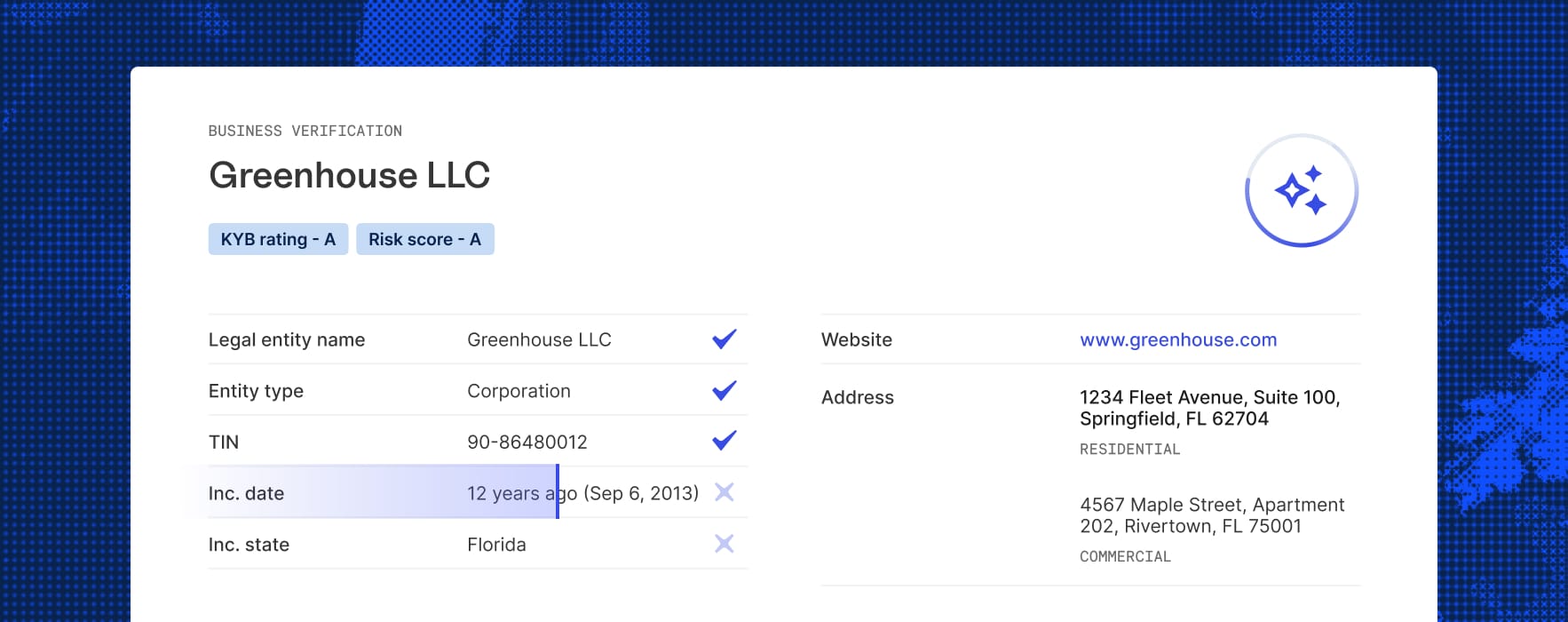Click the BUSINESS VERIFICATION header label
The width and height of the screenshot is (1568, 622).
click(305, 131)
